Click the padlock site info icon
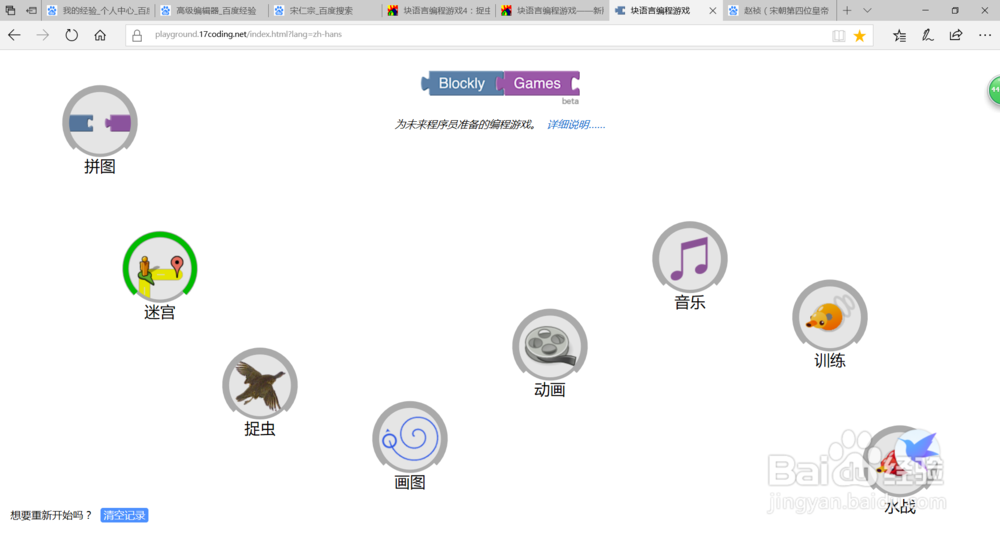 pos(137,36)
